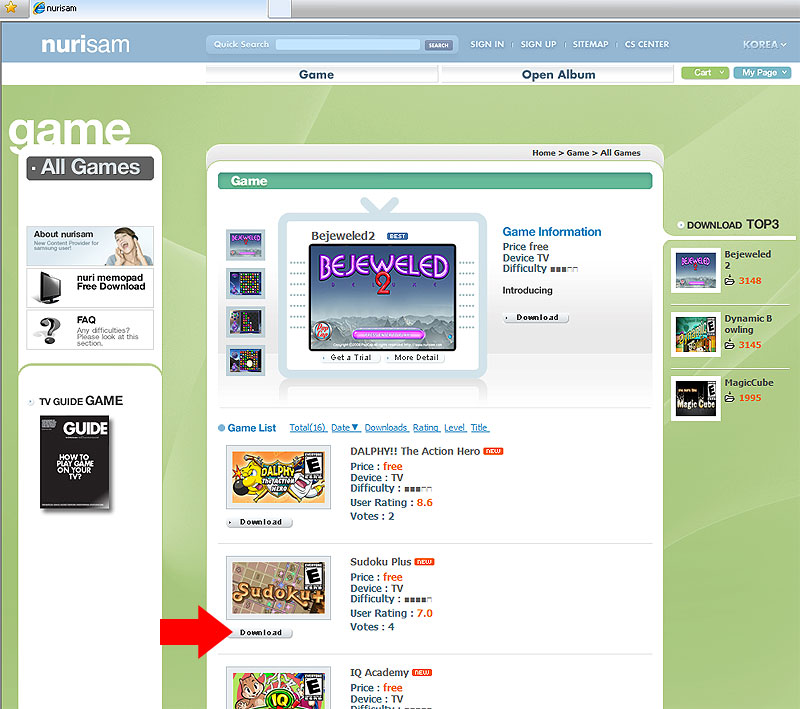Select the first Bejeweled title screenshot thumbnail
The width and height of the screenshot is (800, 709).
(x=245, y=245)
